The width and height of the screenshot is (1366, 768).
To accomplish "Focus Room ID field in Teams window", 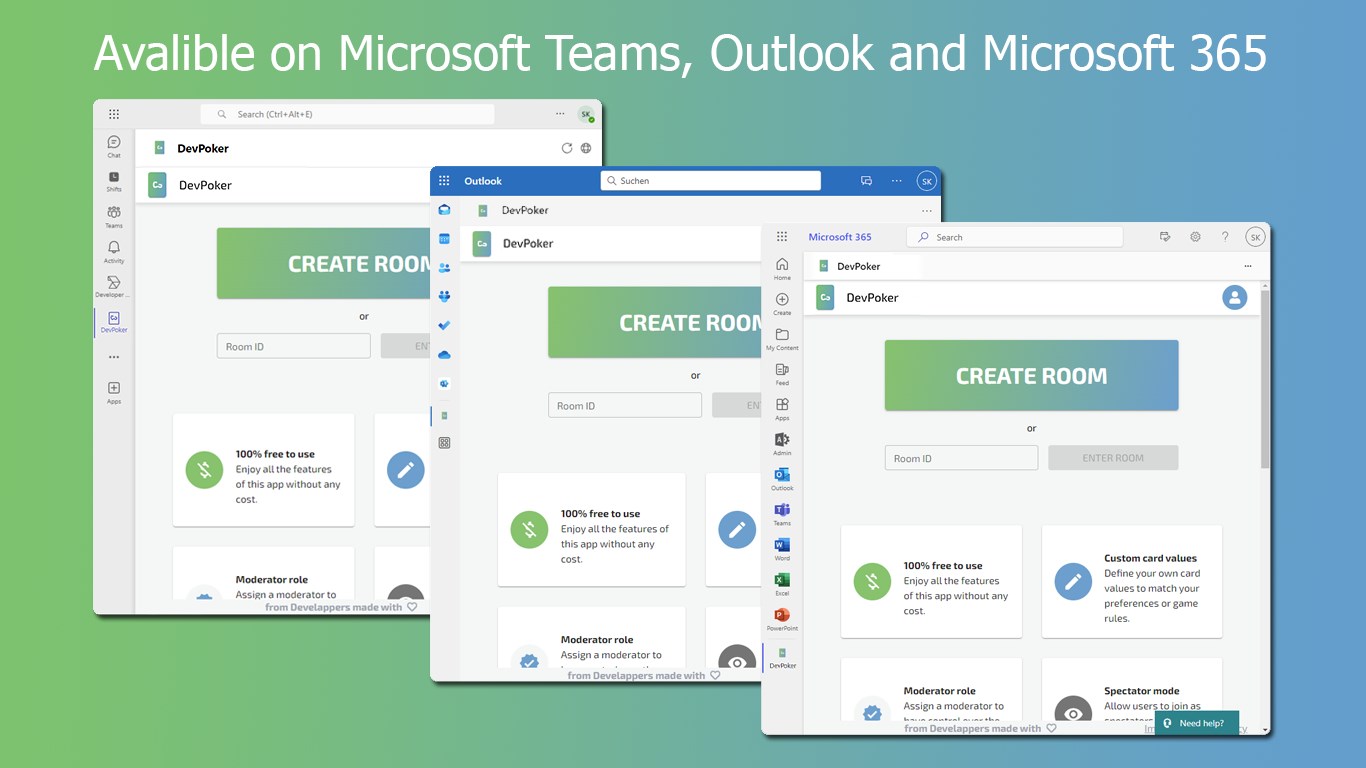I will tap(294, 346).
